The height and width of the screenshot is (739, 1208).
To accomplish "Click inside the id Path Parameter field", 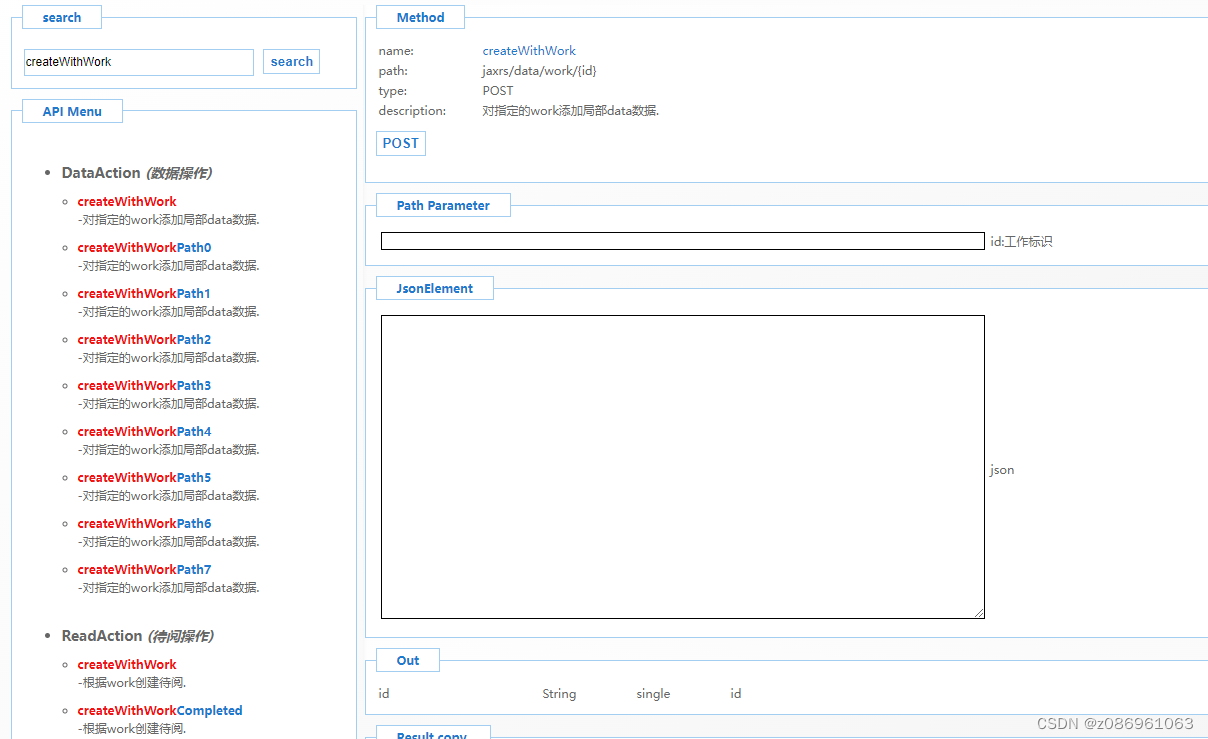I will click(682, 240).
